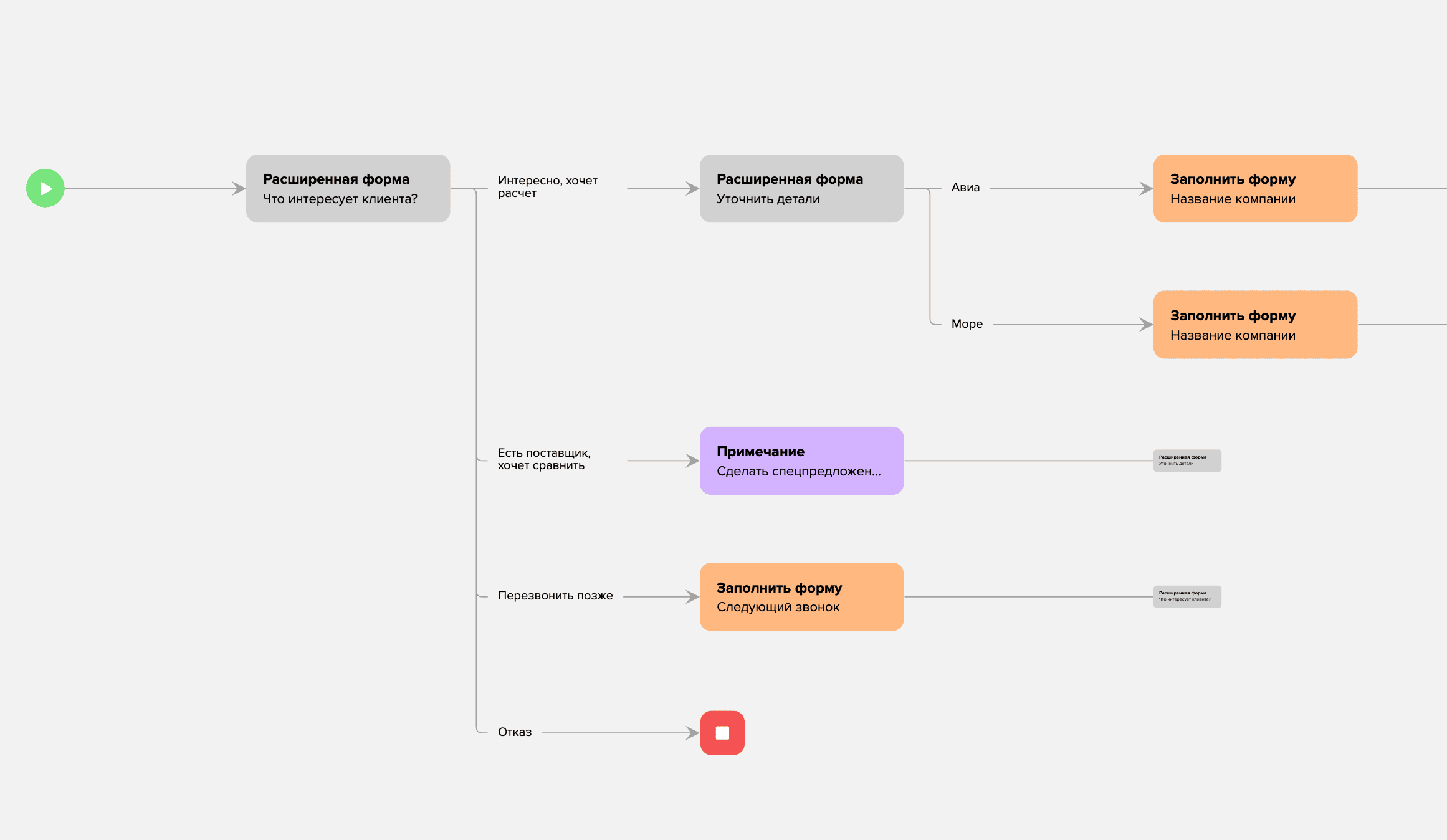Select 'Что интересует клиента?' form block

pyautogui.click(x=348, y=189)
